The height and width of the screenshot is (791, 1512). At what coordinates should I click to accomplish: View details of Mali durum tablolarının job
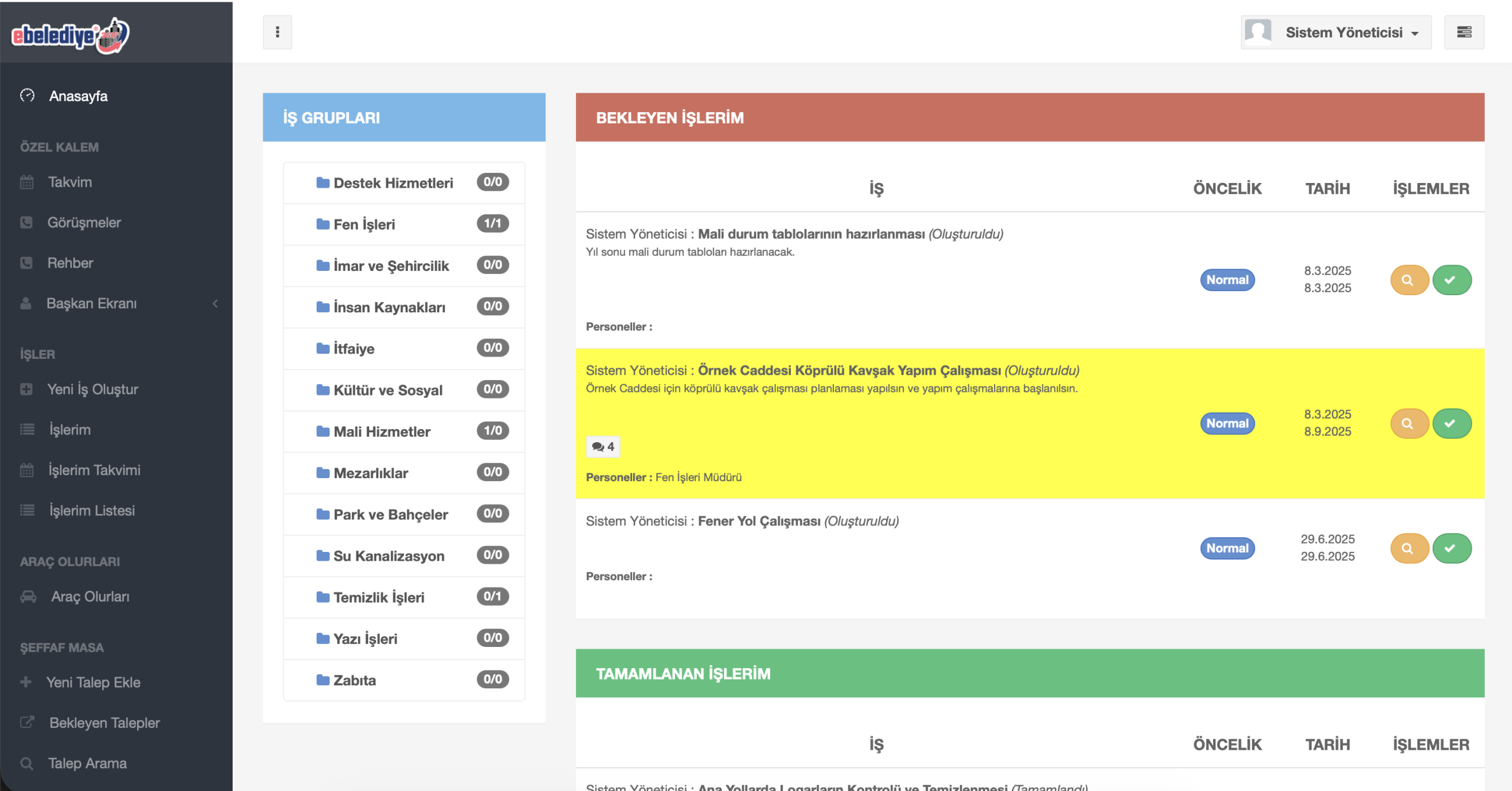(1409, 280)
